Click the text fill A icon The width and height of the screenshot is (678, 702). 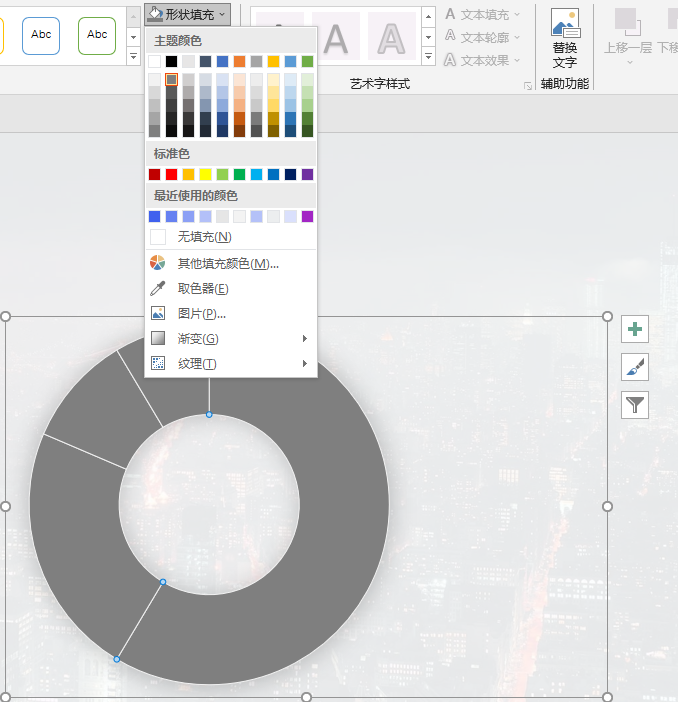[450, 14]
